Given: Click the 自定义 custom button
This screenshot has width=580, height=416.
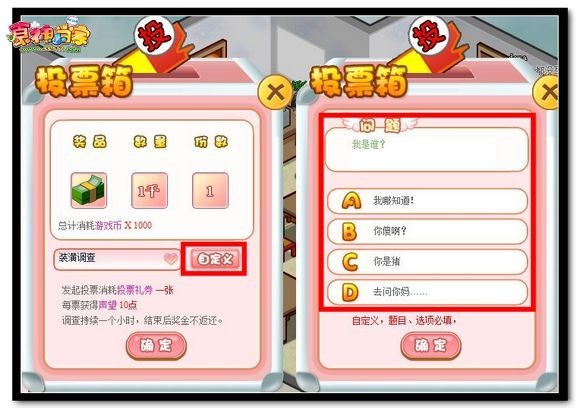Looking at the screenshot, I should click(x=215, y=258).
